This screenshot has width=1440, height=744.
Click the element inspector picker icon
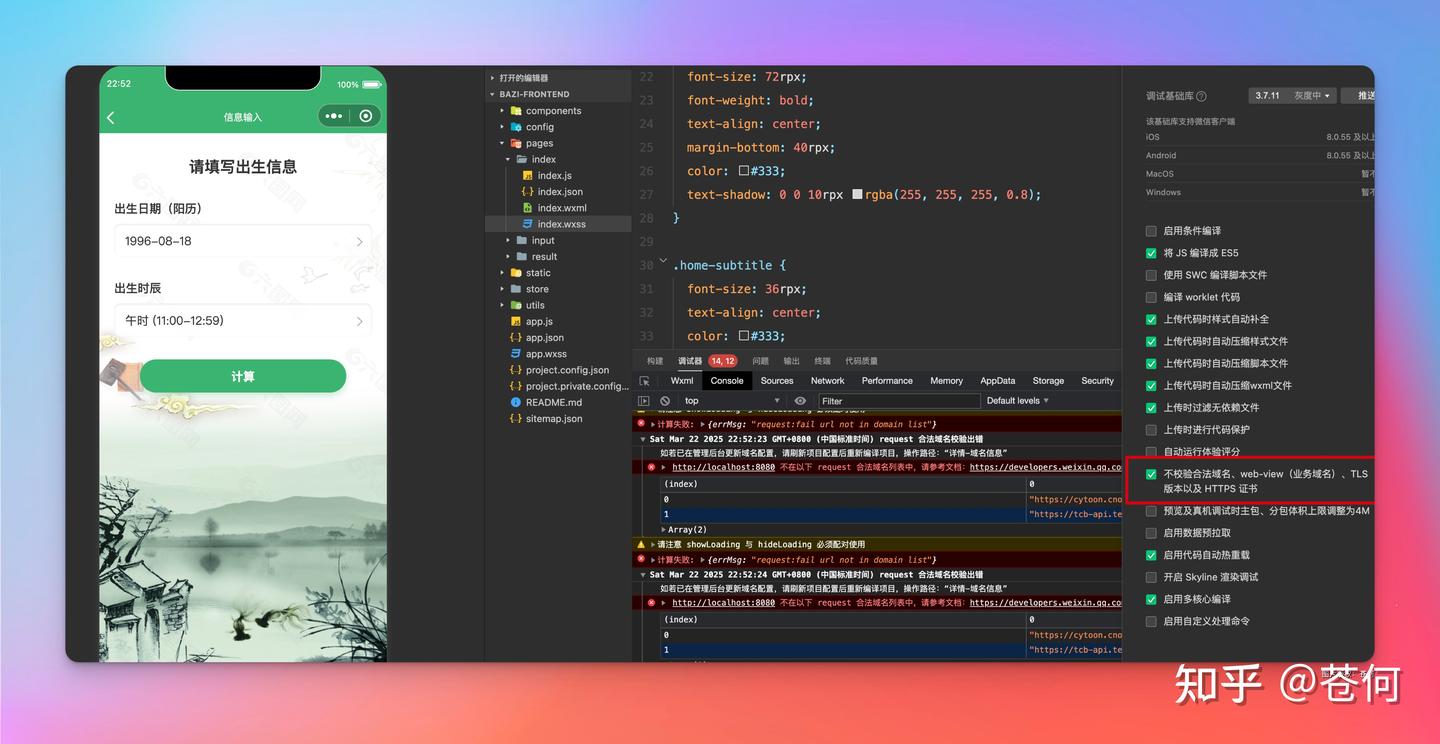coord(645,381)
